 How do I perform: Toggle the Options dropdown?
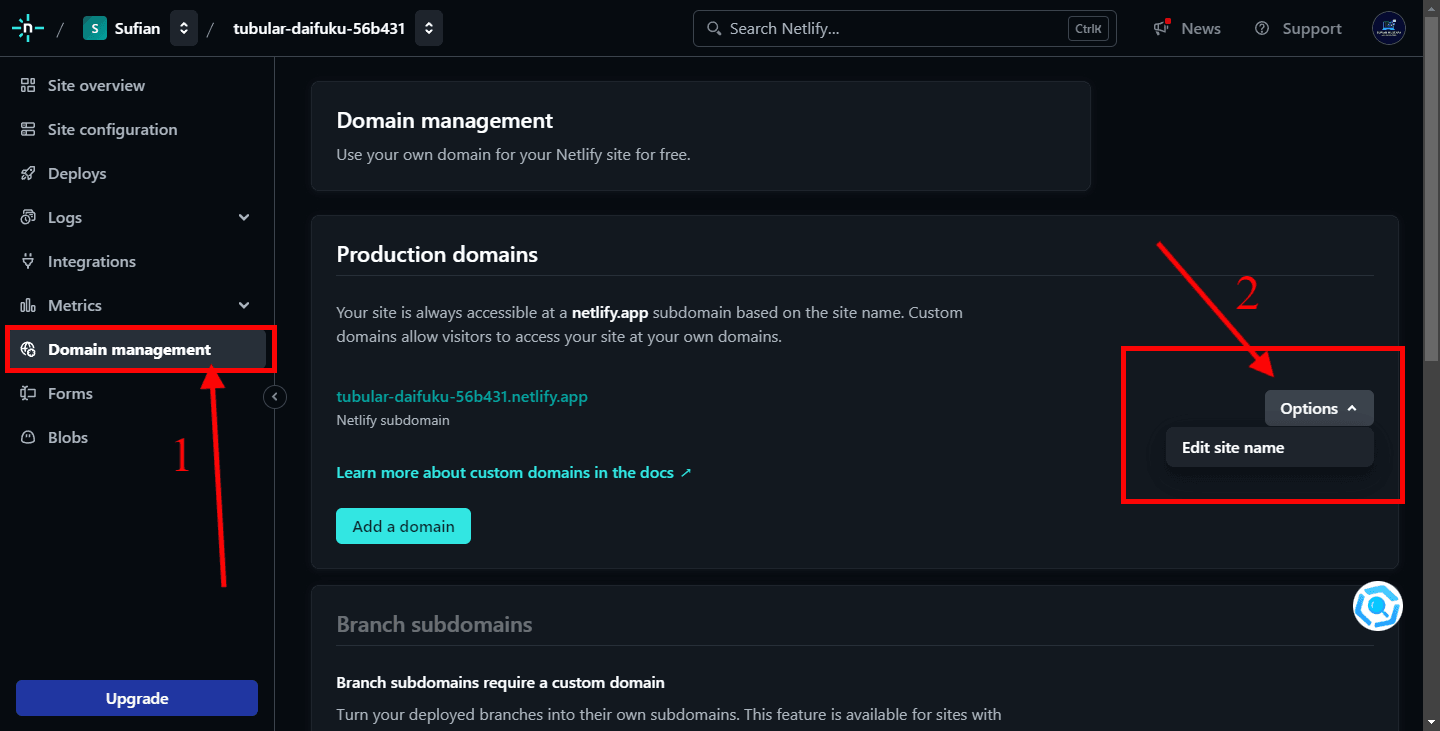[1319, 408]
